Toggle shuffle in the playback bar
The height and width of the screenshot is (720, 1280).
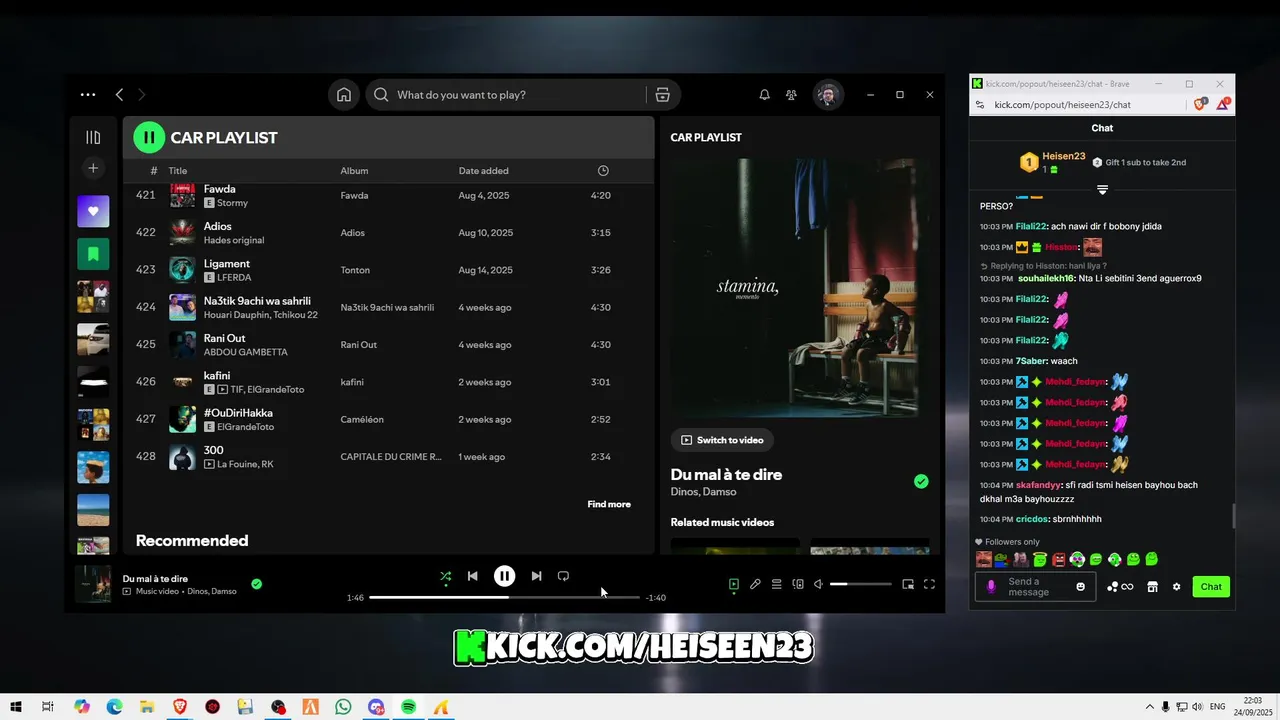[x=446, y=576]
